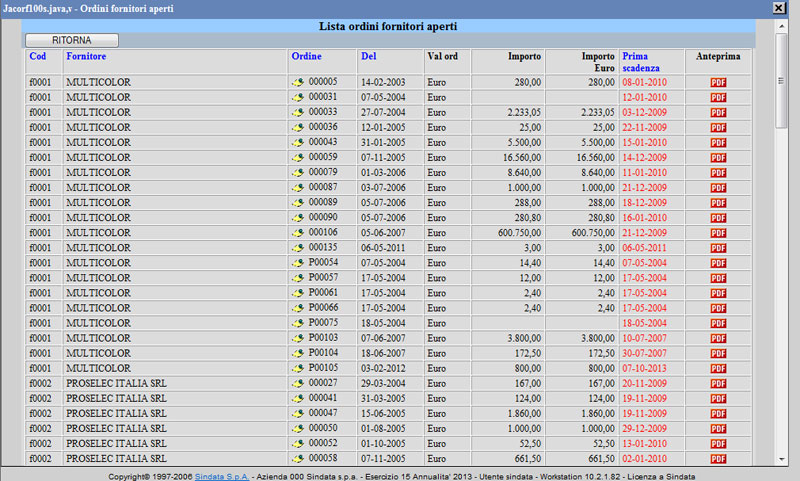This screenshot has height=481, width=800.
Task: Click the scrollbar up arrow
Action: pos(781,26)
